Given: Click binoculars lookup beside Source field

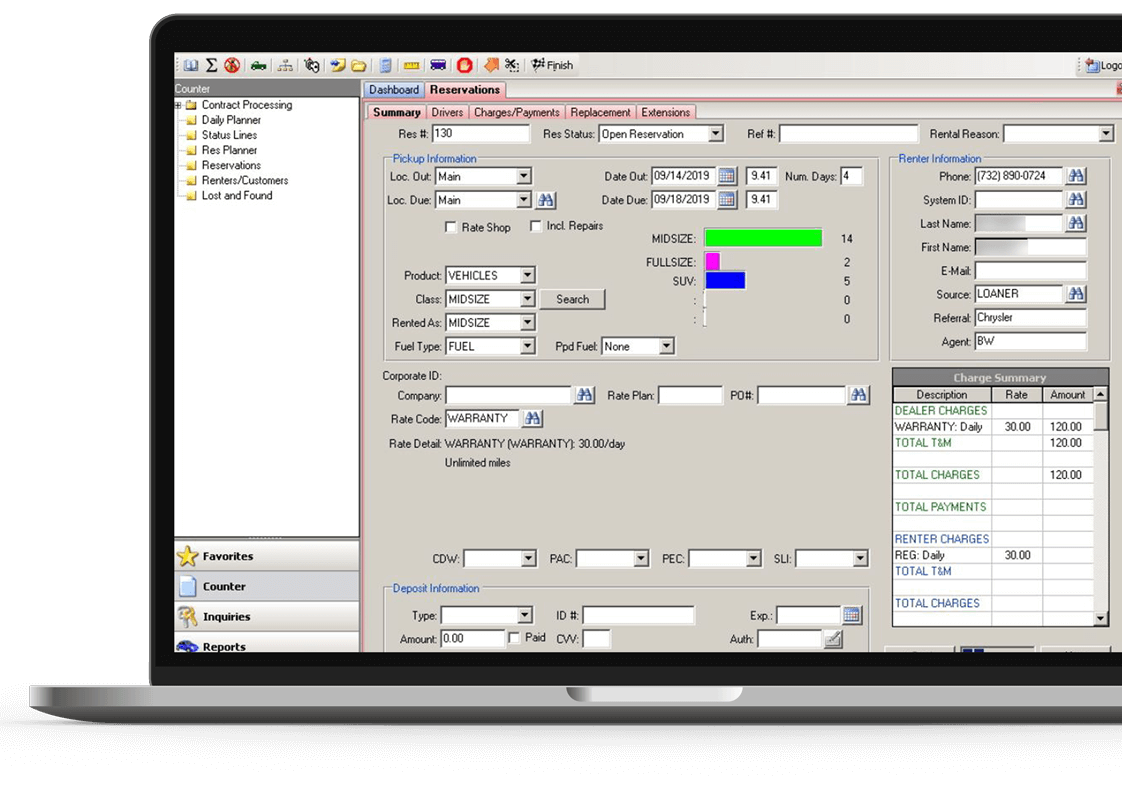Looking at the screenshot, I should coord(1075,293).
